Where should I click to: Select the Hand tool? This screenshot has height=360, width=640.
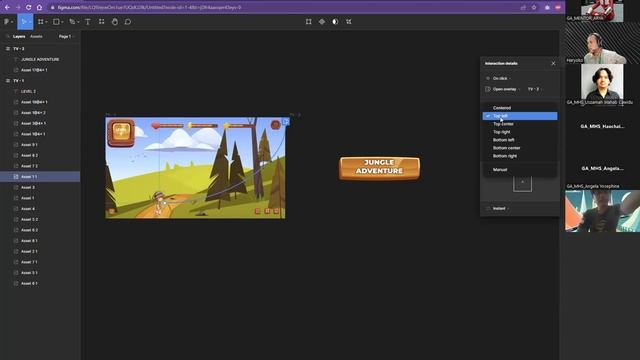point(115,22)
